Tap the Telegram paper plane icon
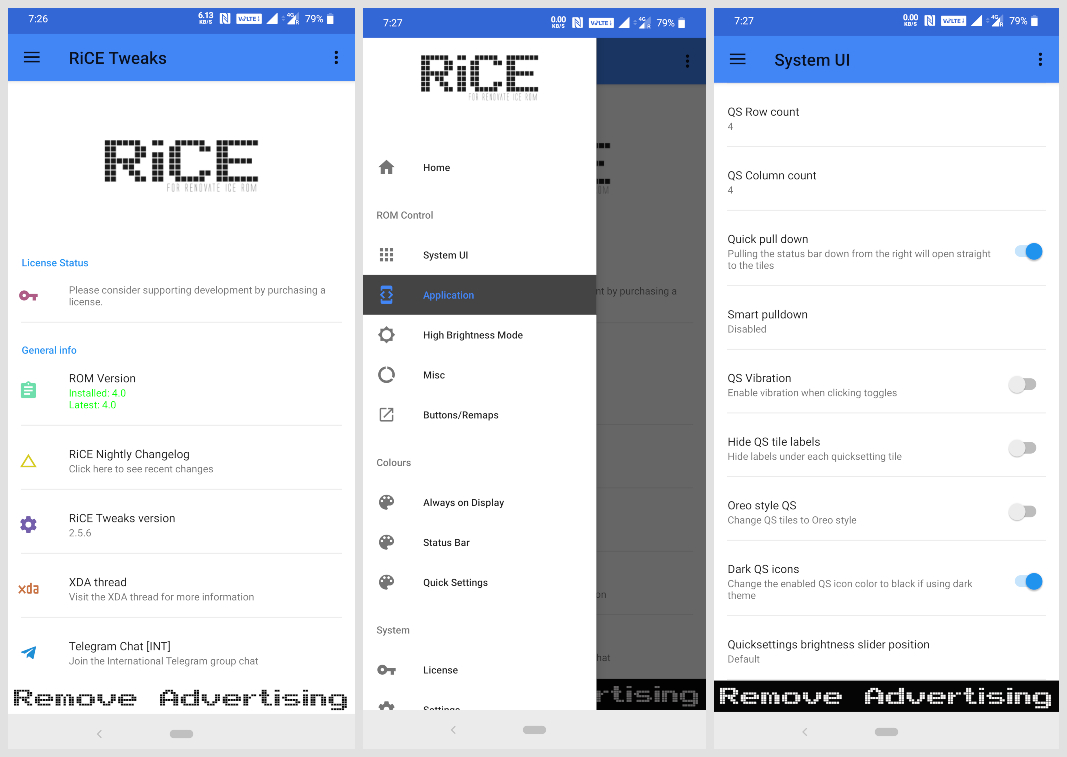1067x757 pixels. tap(29, 652)
